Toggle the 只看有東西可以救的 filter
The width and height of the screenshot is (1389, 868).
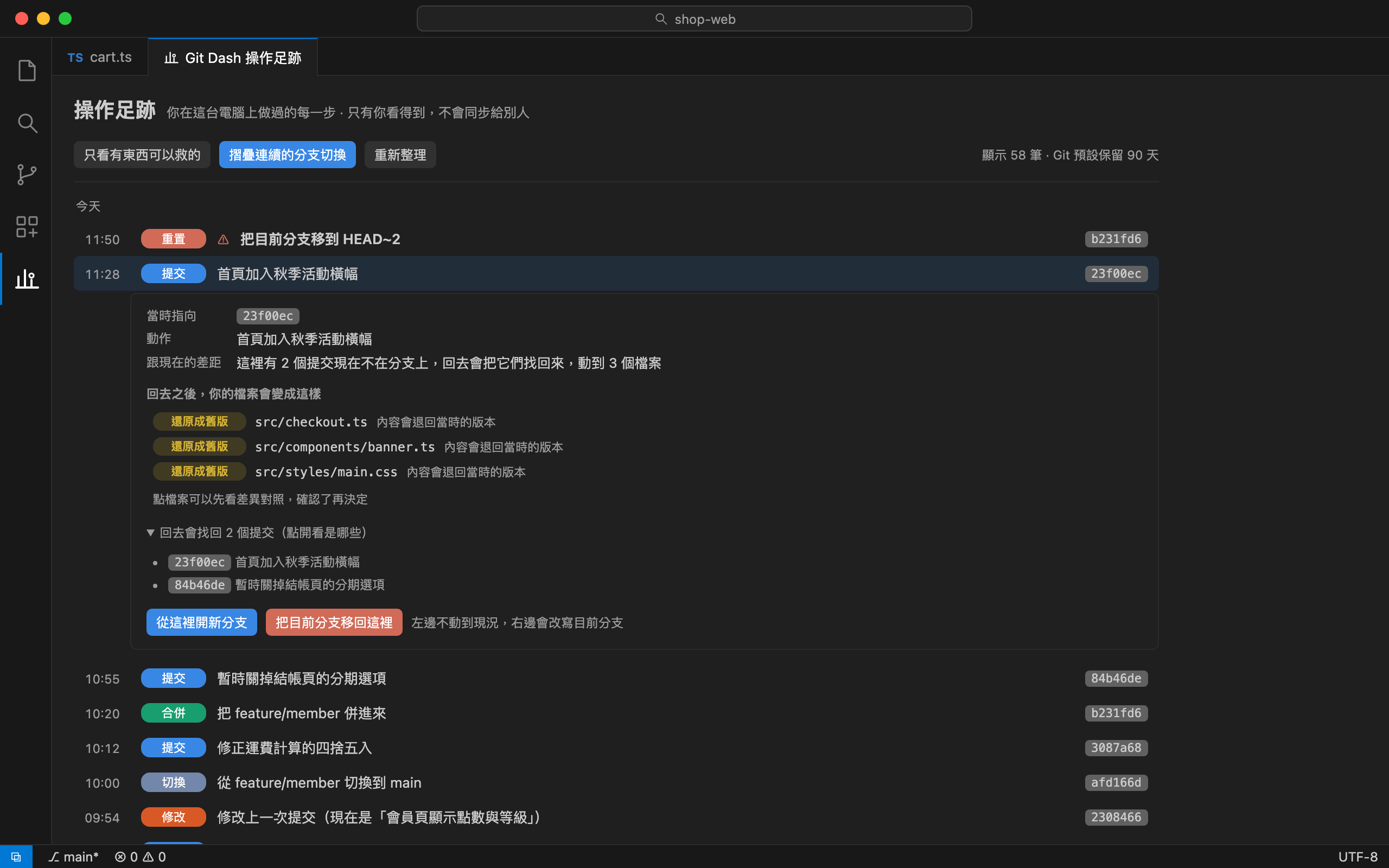coord(142,155)
